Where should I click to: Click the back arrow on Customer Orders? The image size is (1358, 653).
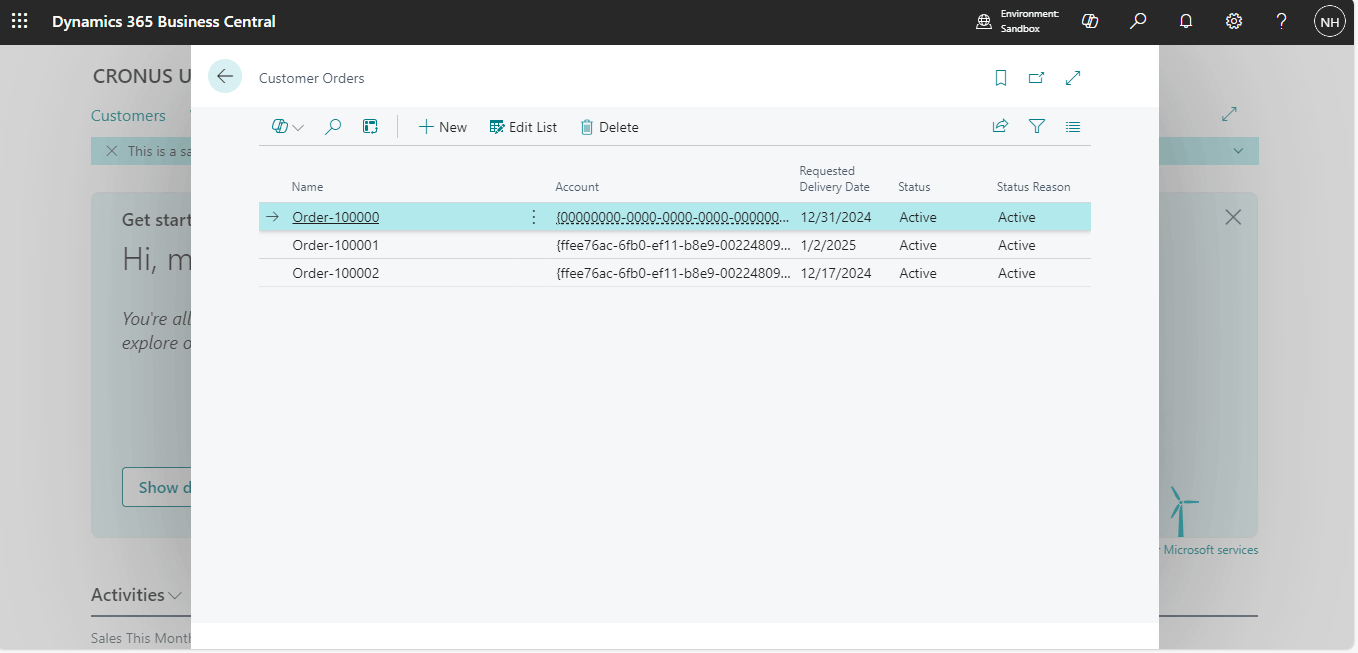click(225, 77)
